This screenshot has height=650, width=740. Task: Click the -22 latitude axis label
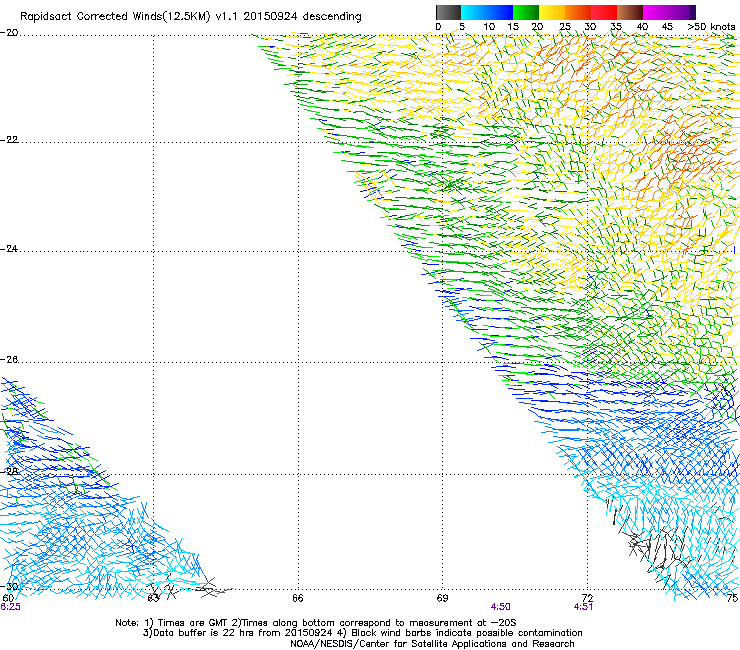click(x=9, y=140)
